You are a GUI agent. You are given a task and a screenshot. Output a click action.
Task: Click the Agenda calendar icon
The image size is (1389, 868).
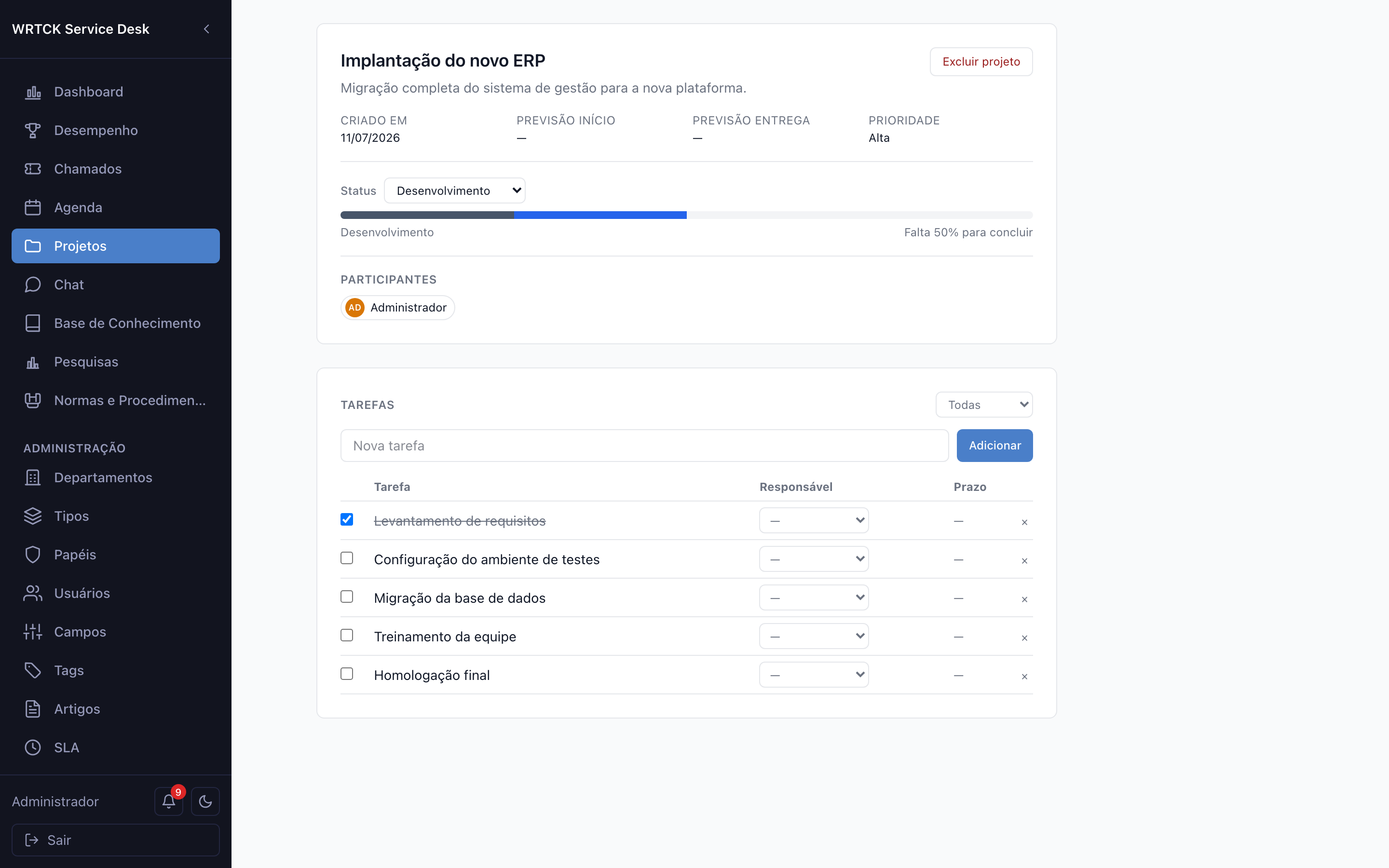33,207
